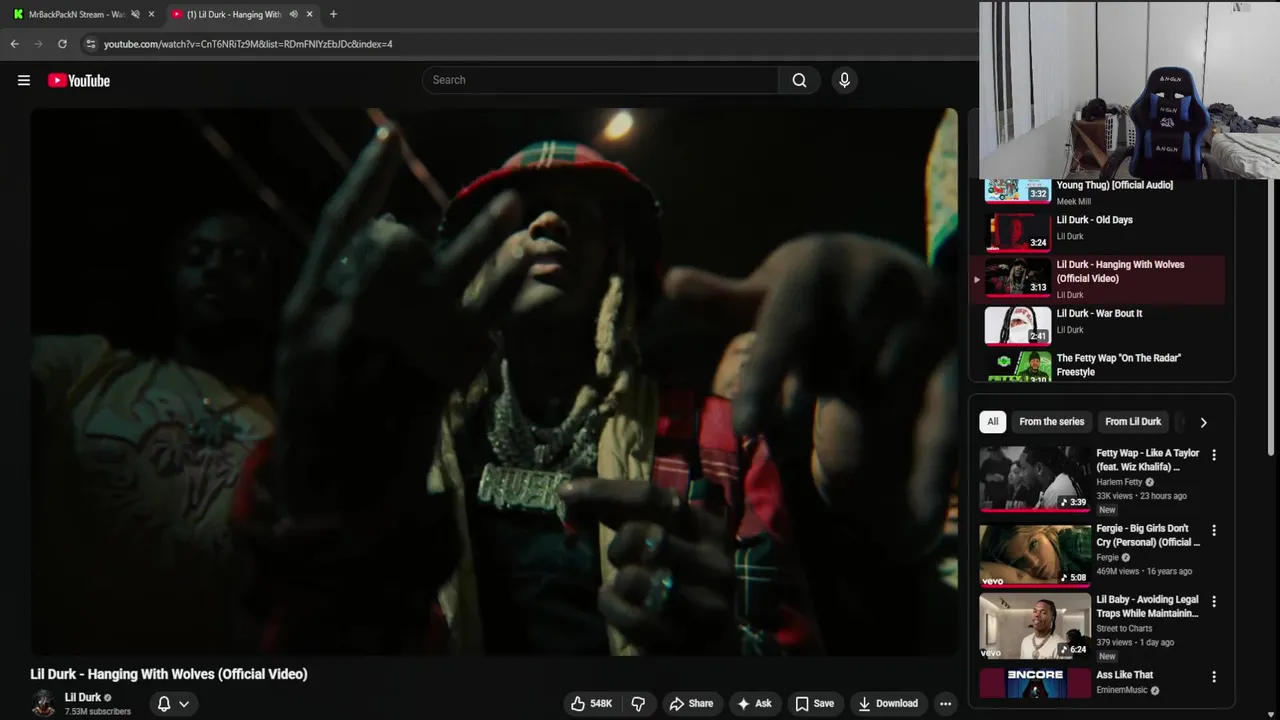
Task: Close the Lil Durk YouTube tab
Action: pos(309,14)
